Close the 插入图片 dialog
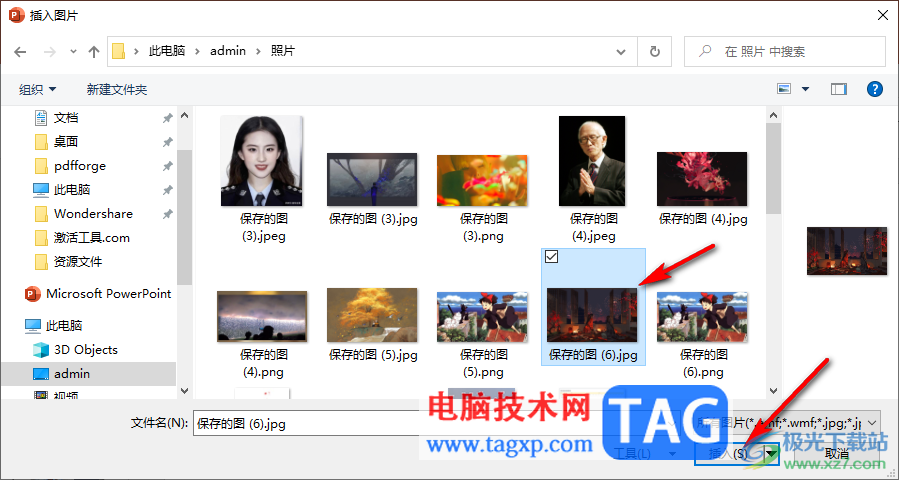The width and height of the screenshot is (899, 480). [883, 15]
